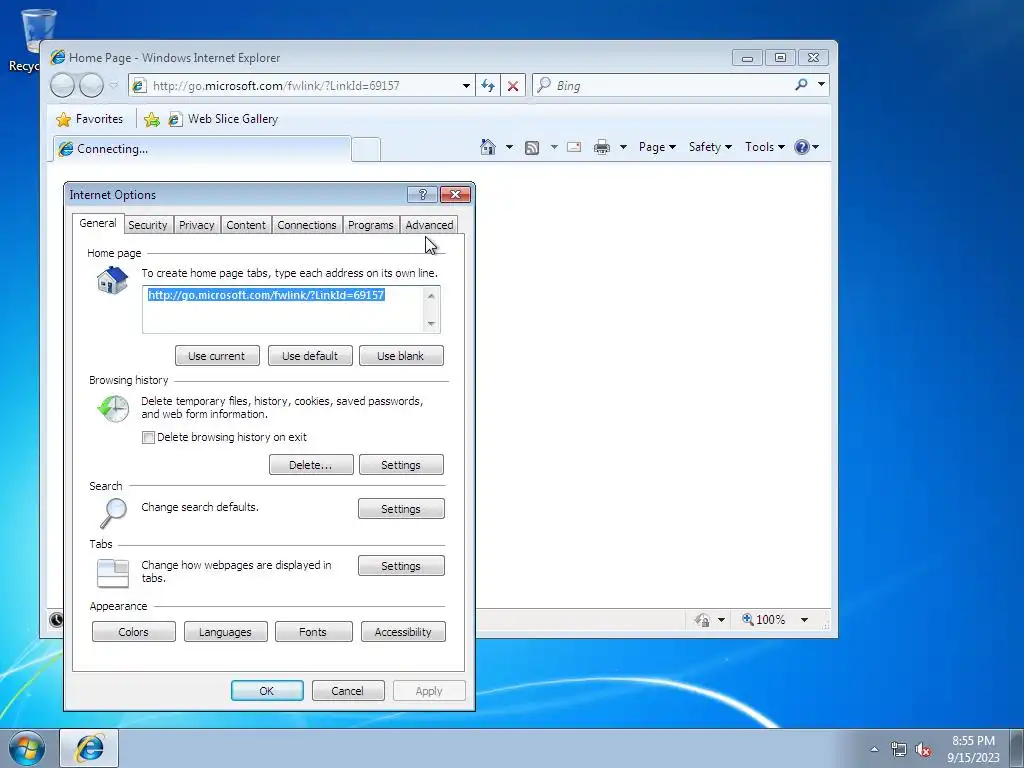Click the IE page icon in the address bar

pyautogui.click(x=138, y=86)
